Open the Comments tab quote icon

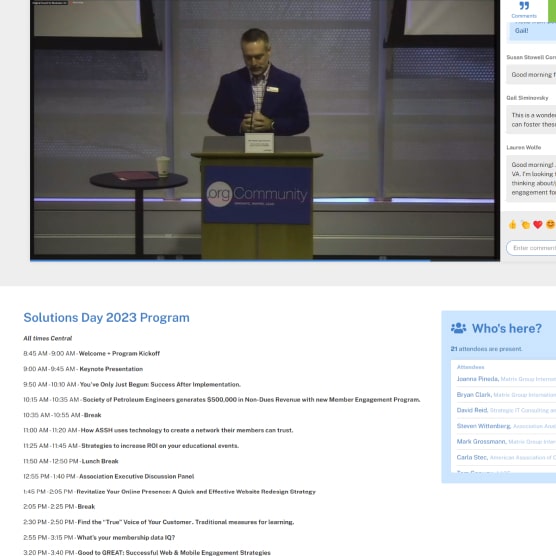(x=524, y=6)
